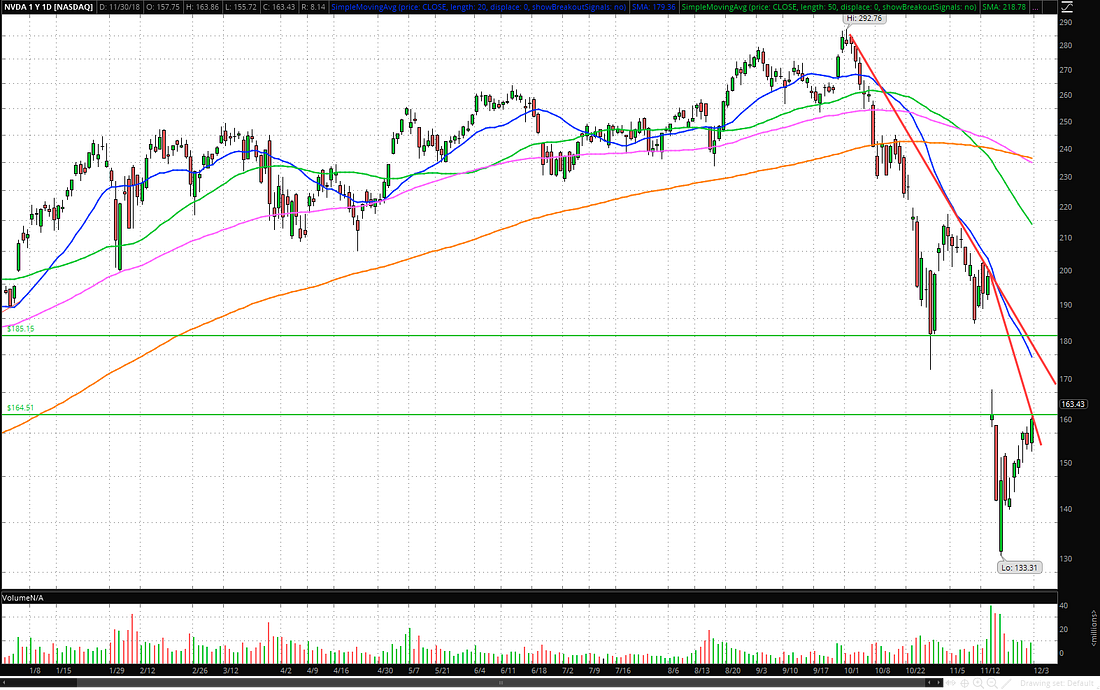Click the H: 163.86 high value
Screen dimensions: 1100x690
[202, 7]
